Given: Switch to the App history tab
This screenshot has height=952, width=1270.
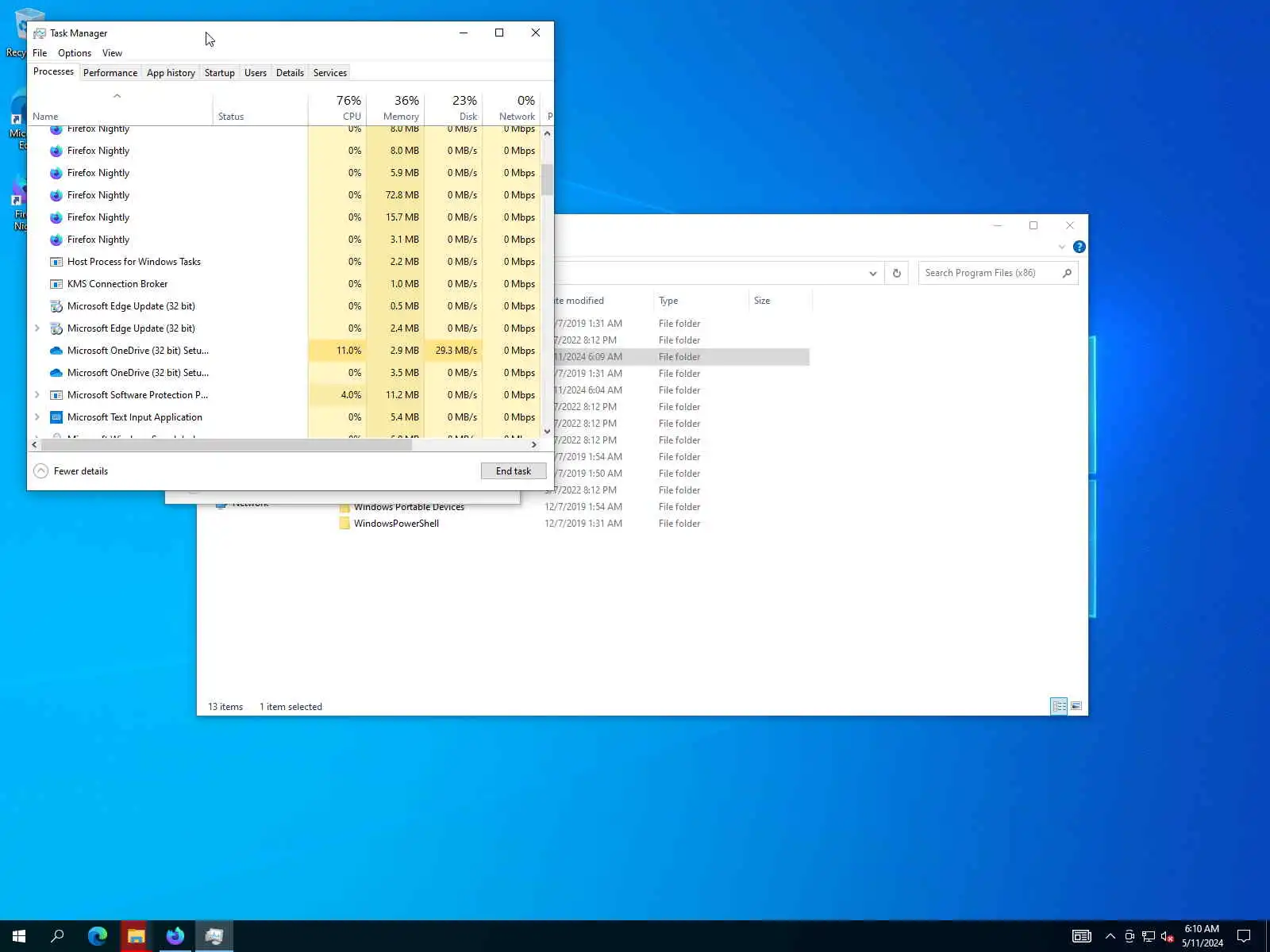Looking at the screenshot, I should (x=171, y=73).
